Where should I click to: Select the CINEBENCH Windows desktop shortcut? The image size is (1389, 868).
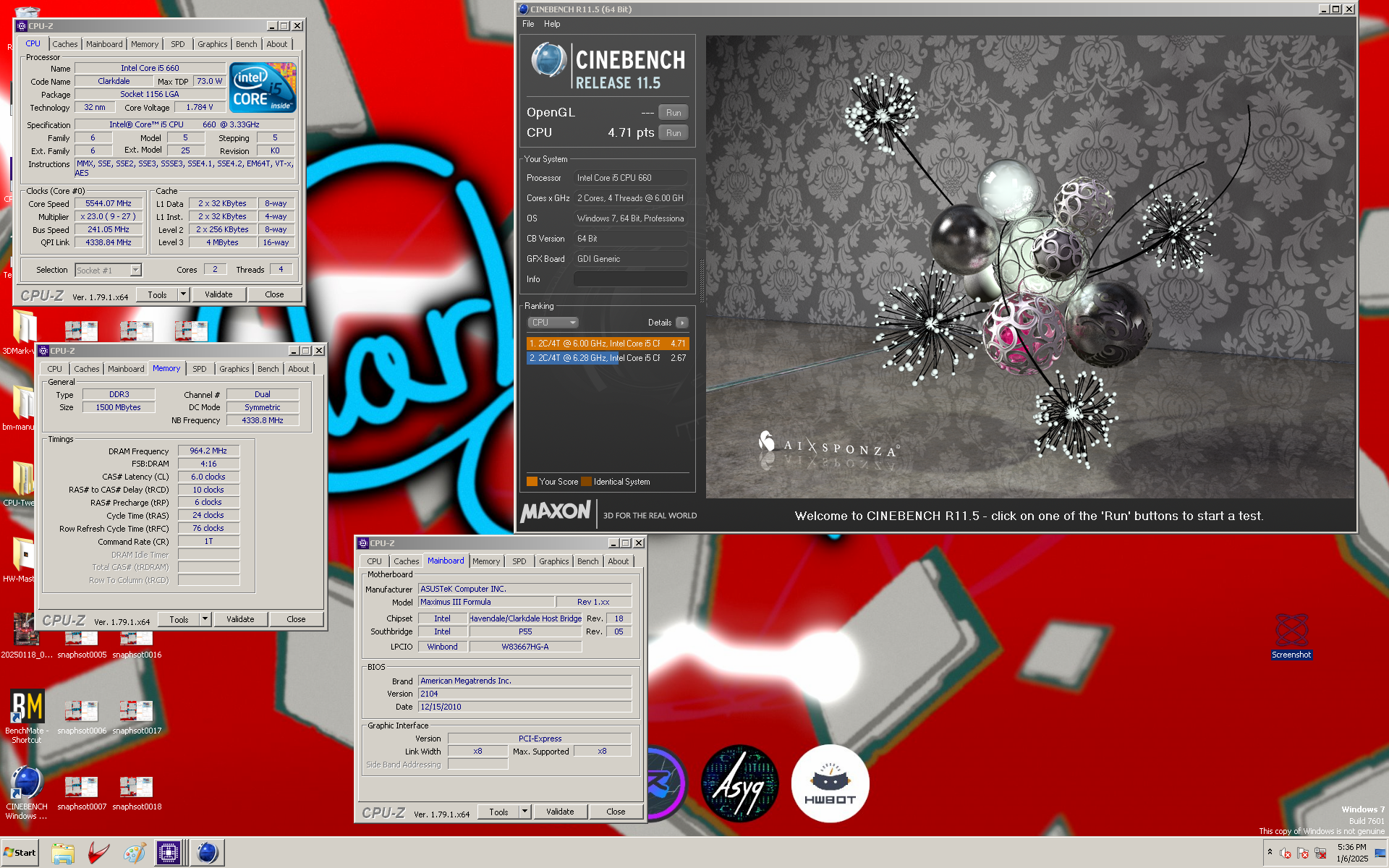point(27,792)
